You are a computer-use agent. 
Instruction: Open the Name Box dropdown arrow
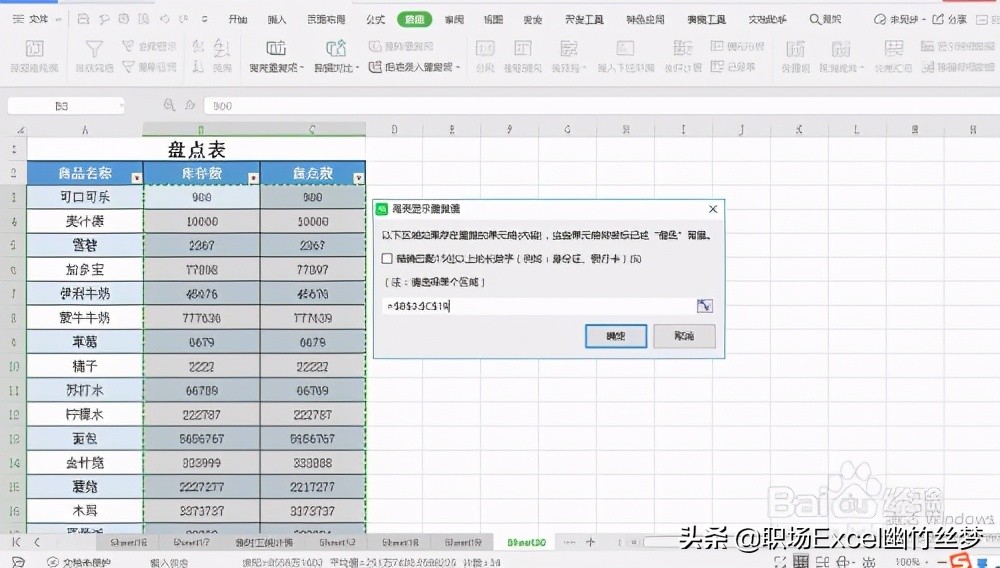point(121,106)
